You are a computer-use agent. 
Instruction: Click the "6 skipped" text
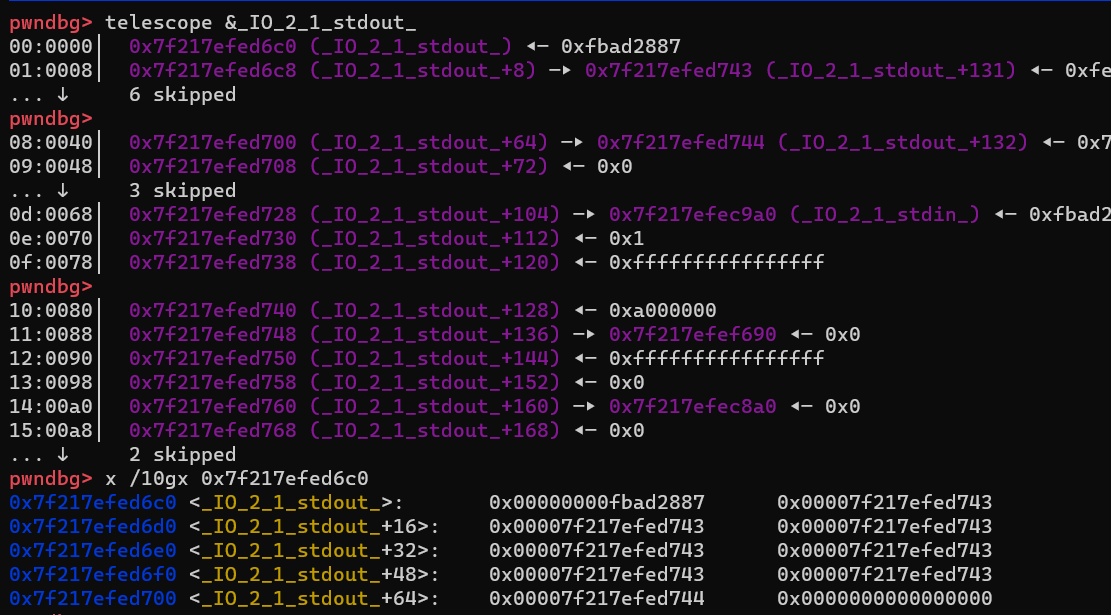click(x=182, y=95)
